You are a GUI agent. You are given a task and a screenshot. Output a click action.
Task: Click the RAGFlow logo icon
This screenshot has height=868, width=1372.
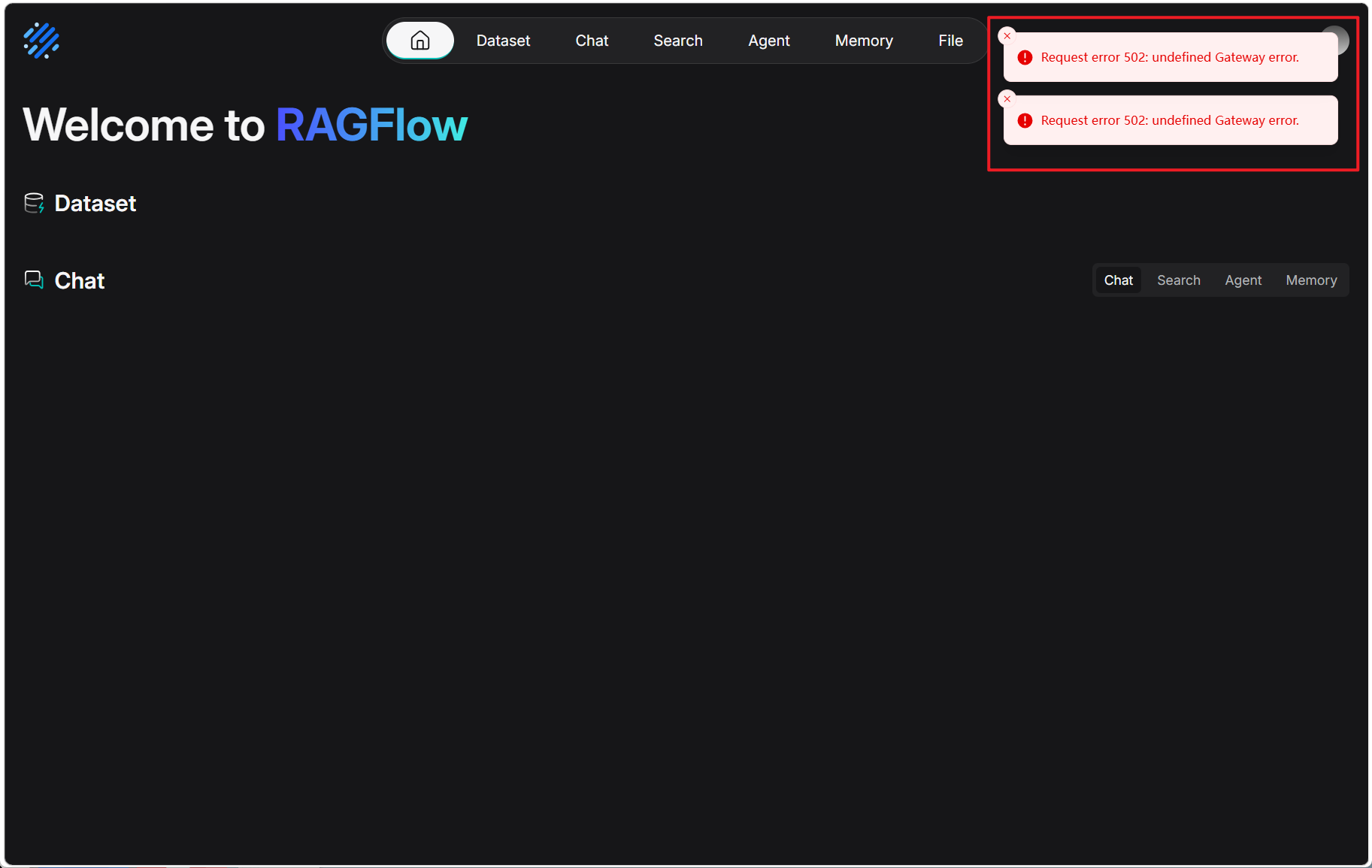(x=41, y=41)
